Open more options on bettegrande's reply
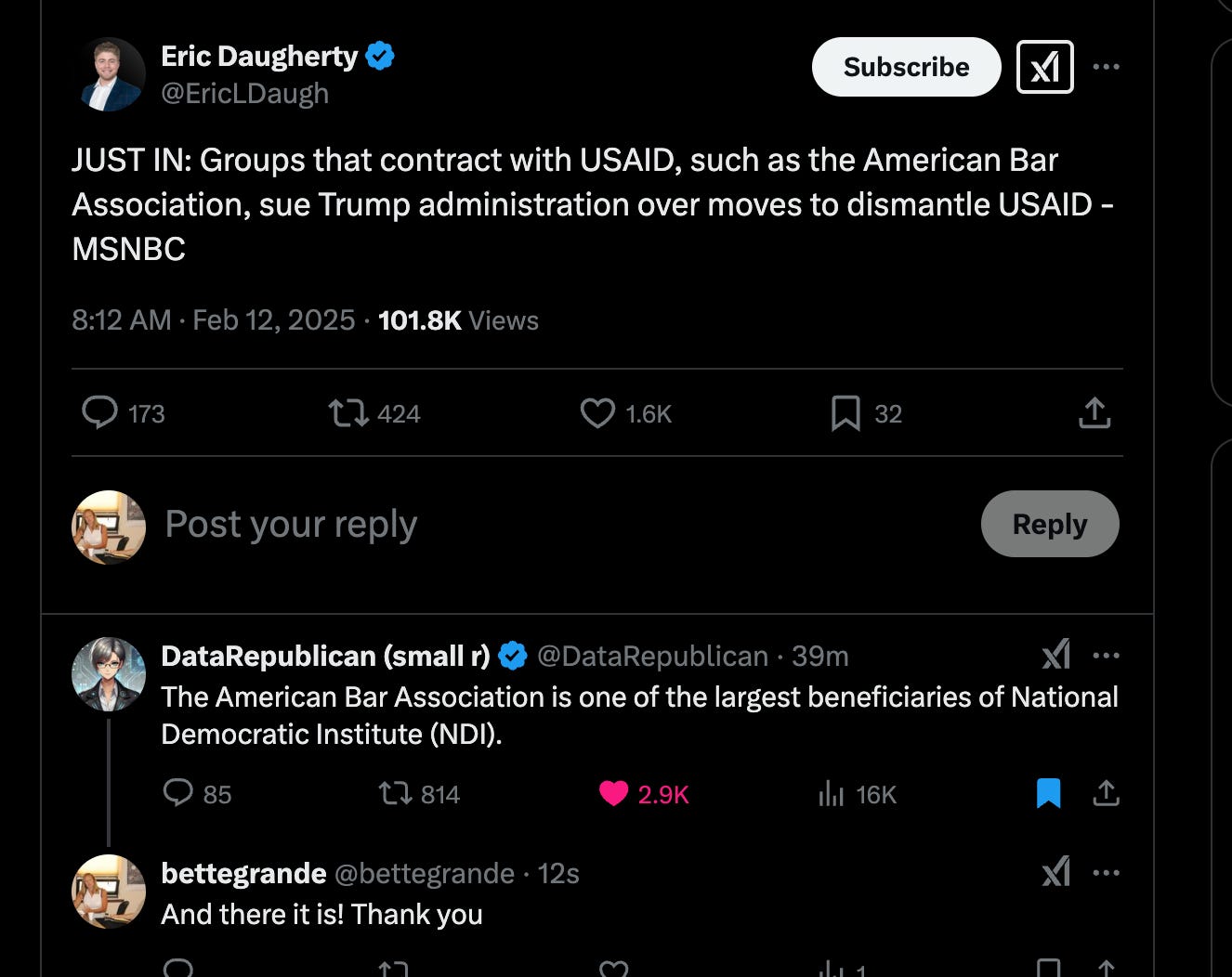The image size is (1232, 977). (1107, 872)
